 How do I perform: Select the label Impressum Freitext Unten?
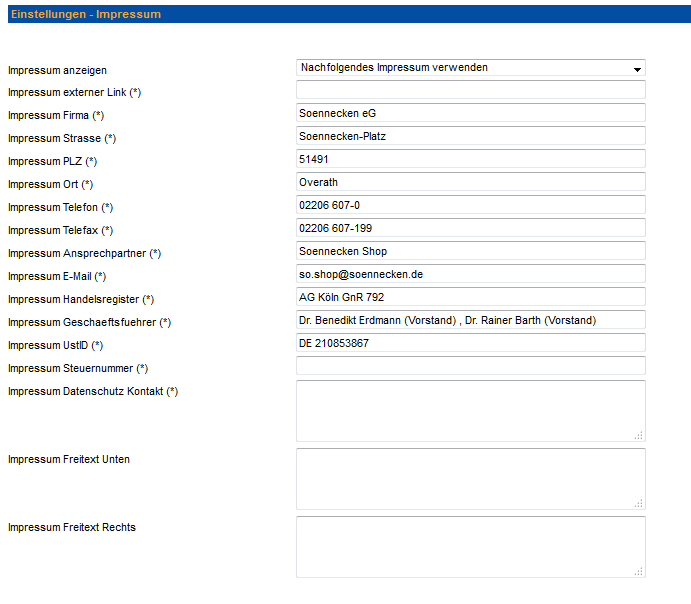[69, 459]
